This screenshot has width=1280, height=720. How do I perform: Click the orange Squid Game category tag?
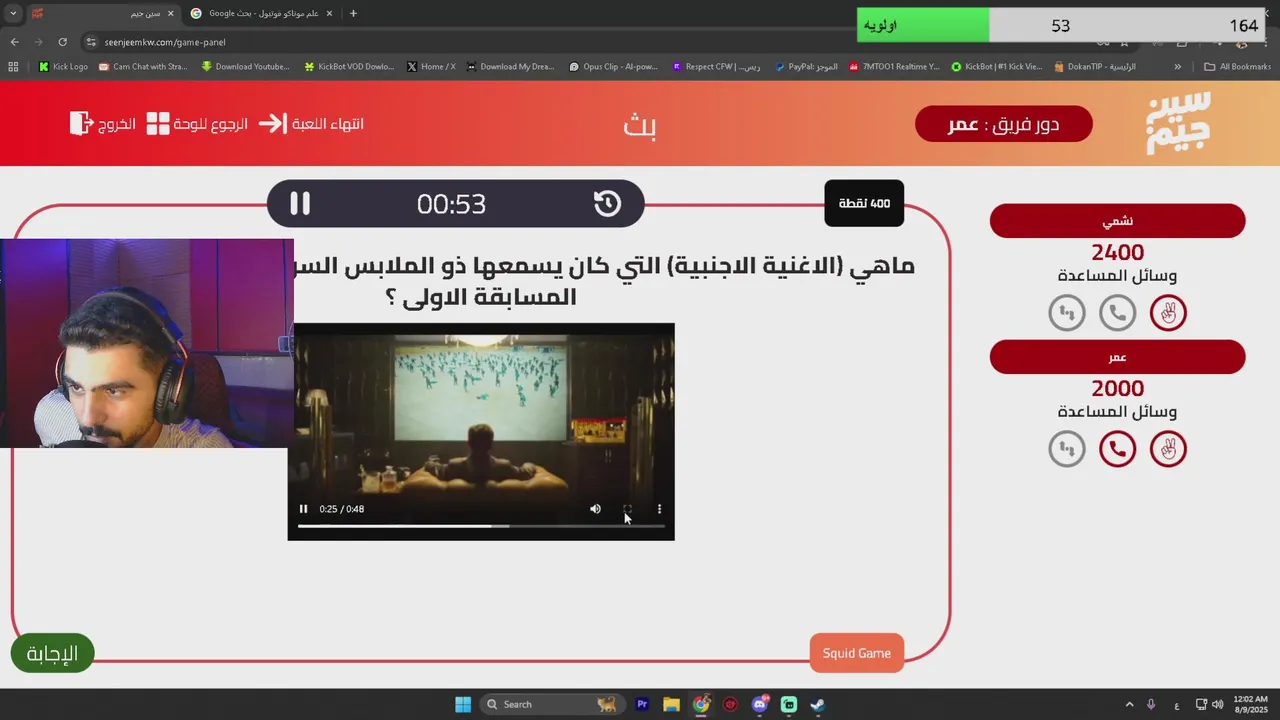[x=857, y=653]
